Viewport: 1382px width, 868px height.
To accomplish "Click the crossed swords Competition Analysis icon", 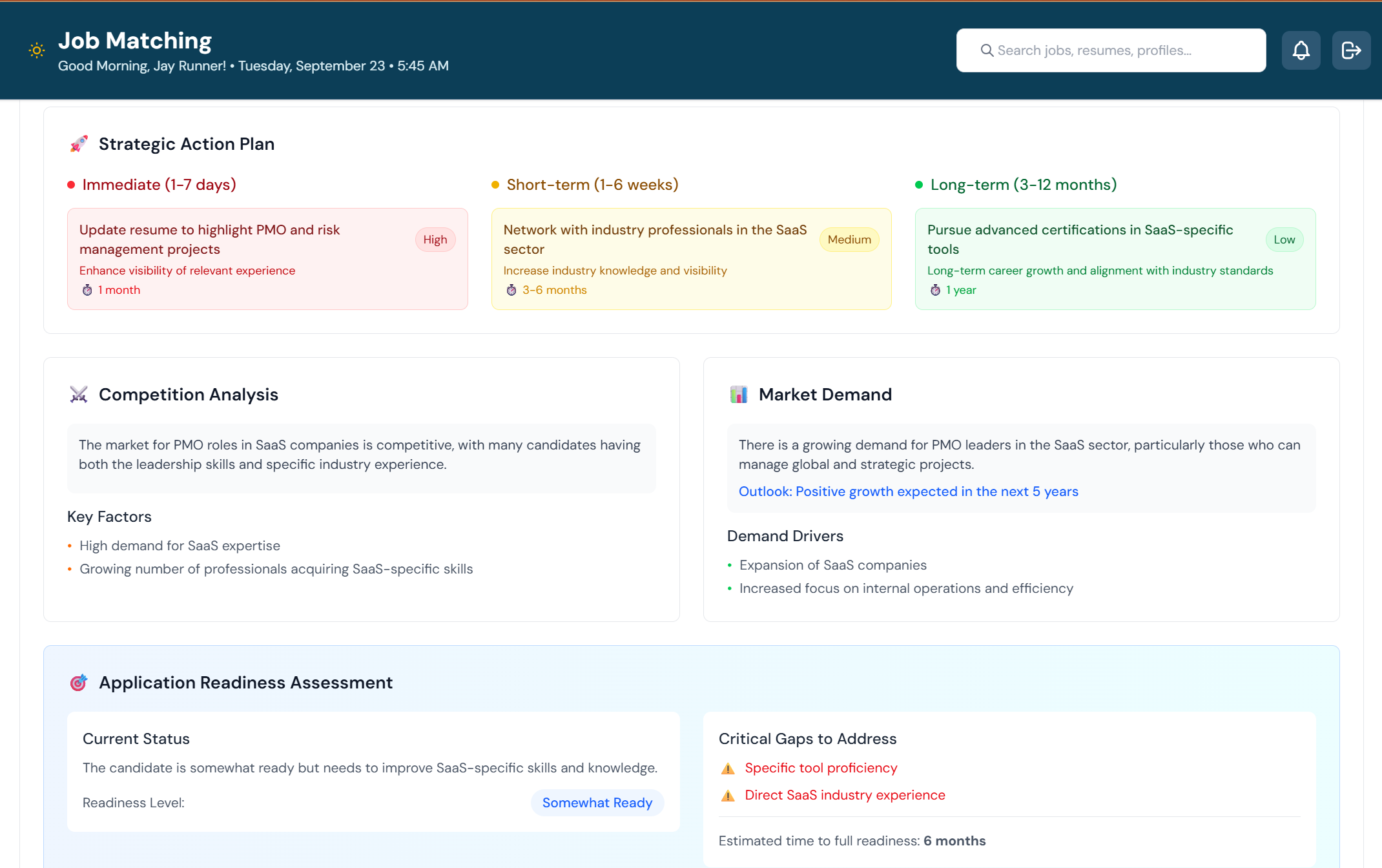I will [79, 394].
